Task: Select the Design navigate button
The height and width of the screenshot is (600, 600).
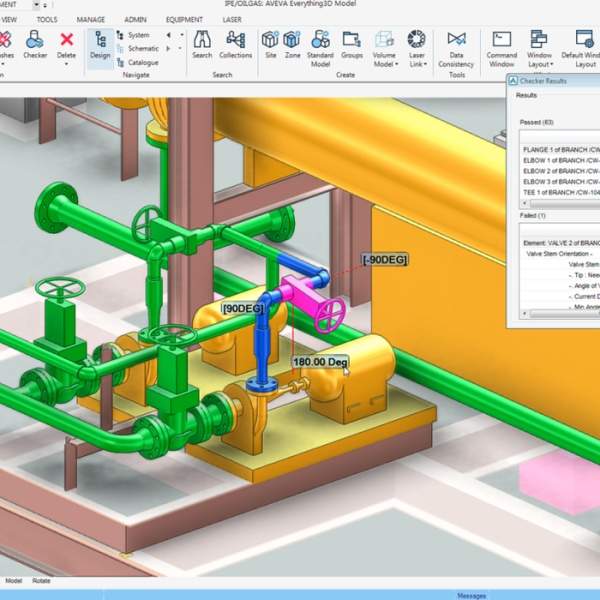Action: point(100,45)
